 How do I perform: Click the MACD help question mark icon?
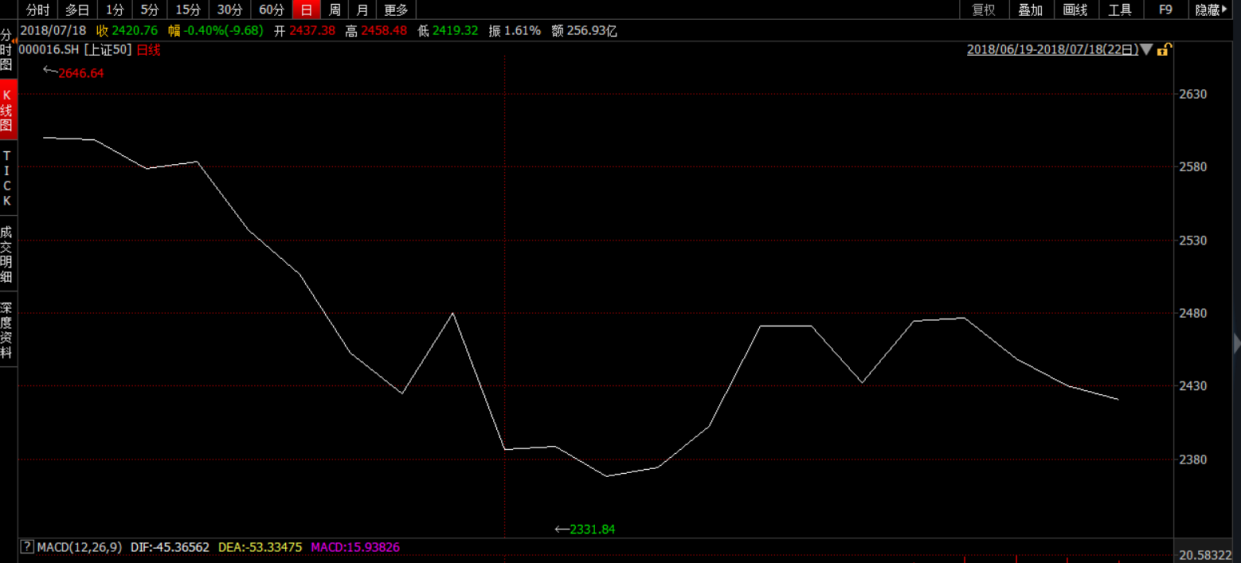(x=26, y=547)
